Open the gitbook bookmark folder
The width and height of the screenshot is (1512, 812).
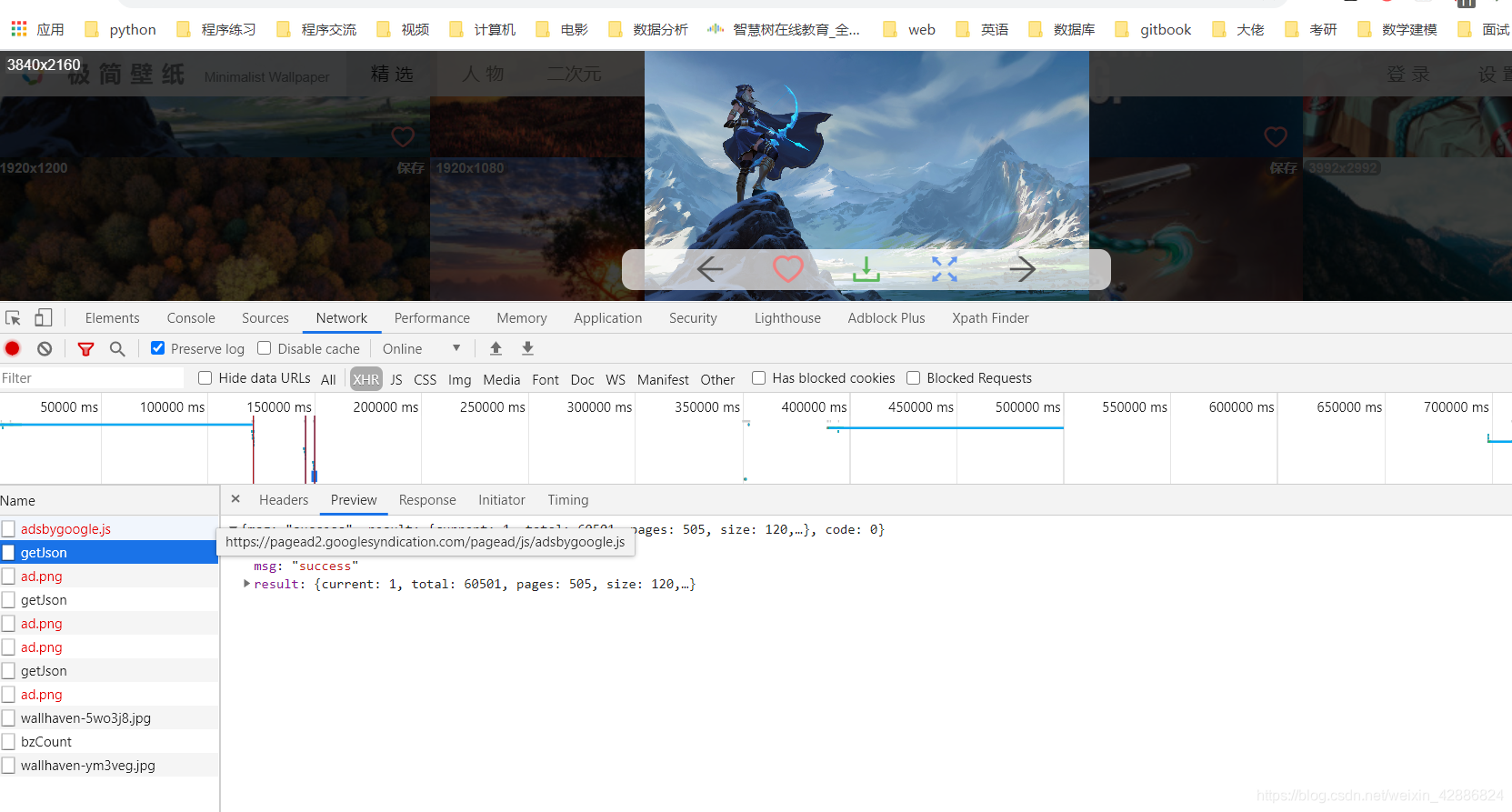pyautogui.click(x=1153, y=29)
